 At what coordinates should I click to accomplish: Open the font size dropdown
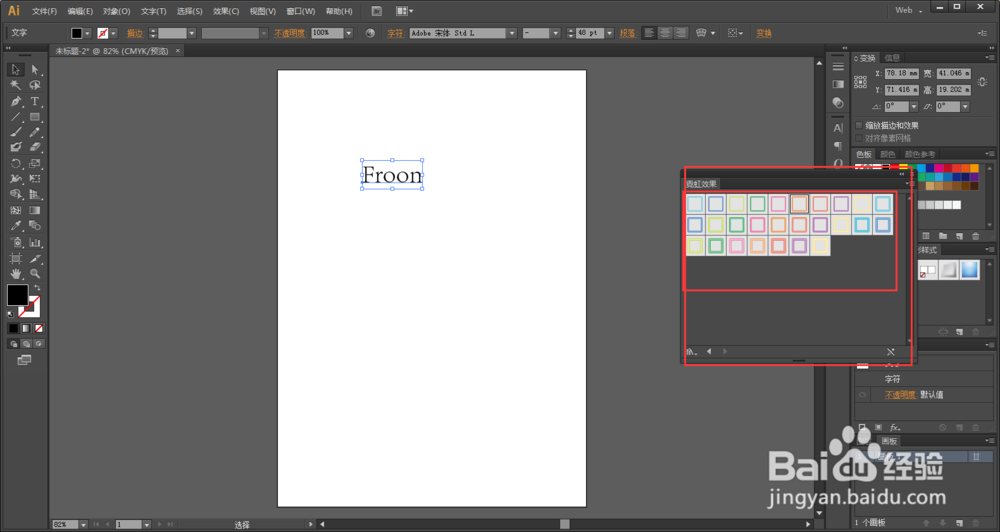coord(609,33)
